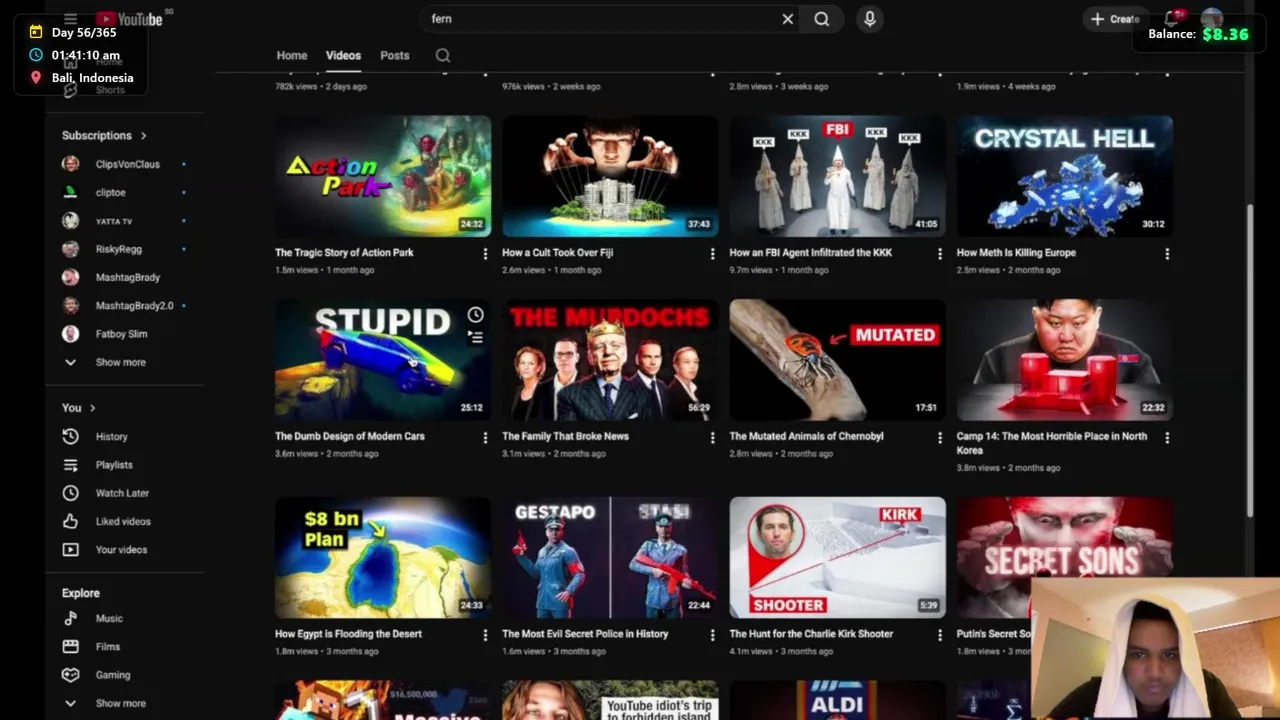Add Dumb Design video to Watch Later

click(x=475, y=315)
